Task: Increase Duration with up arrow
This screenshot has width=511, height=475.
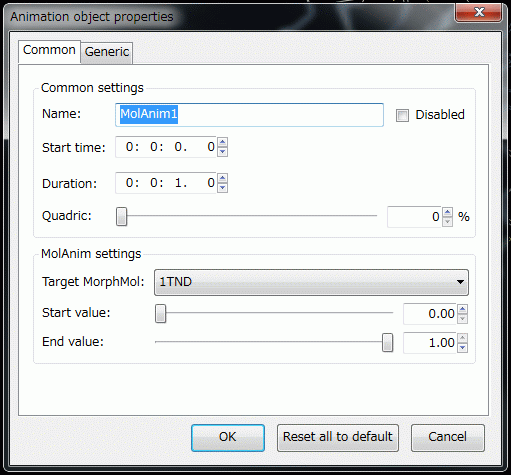Action: pos(223,178)
